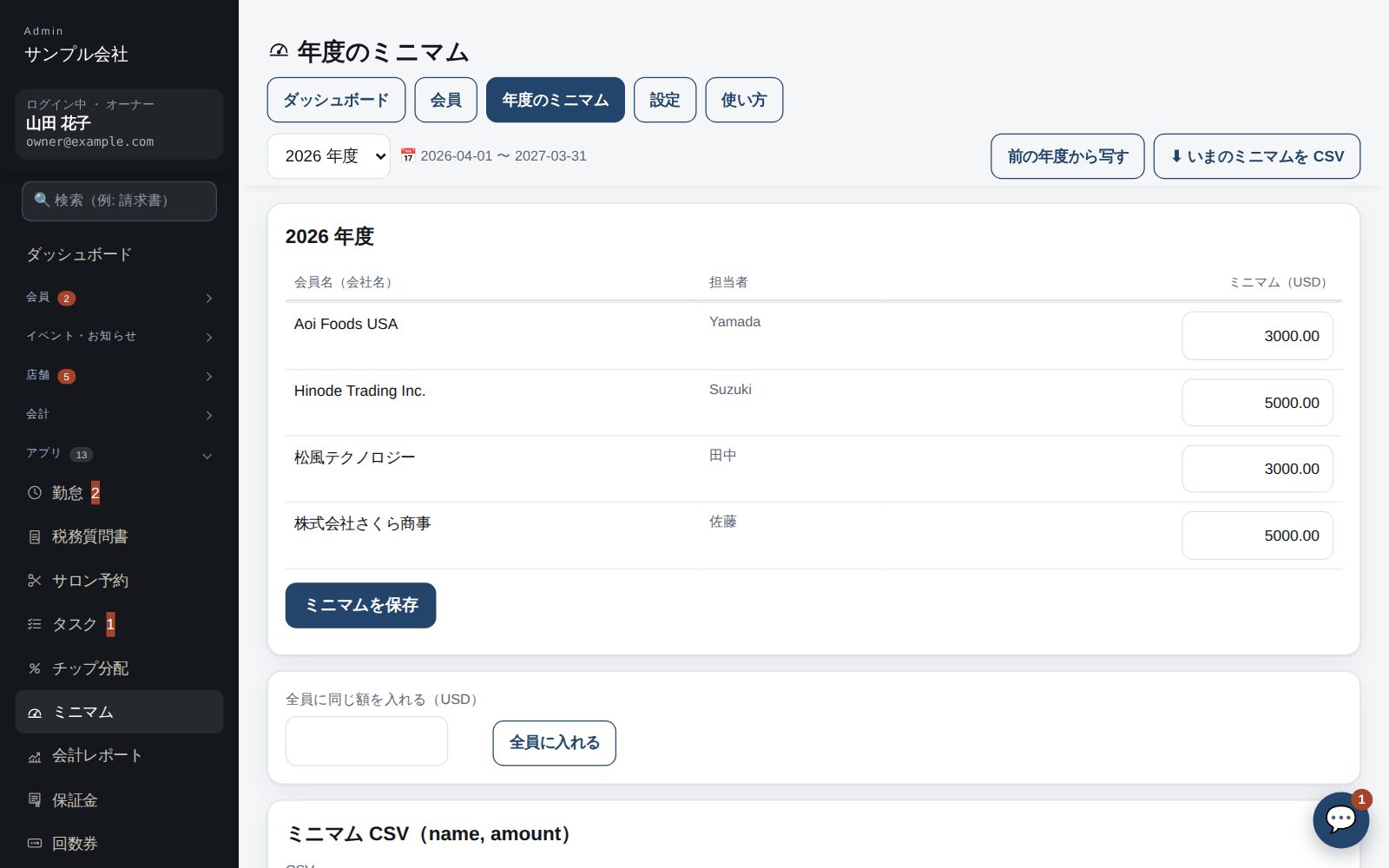This screenshot has width=1389, height=868.
Task: Open サロン予約 scissors icon
Action: (x=35, y=581)
